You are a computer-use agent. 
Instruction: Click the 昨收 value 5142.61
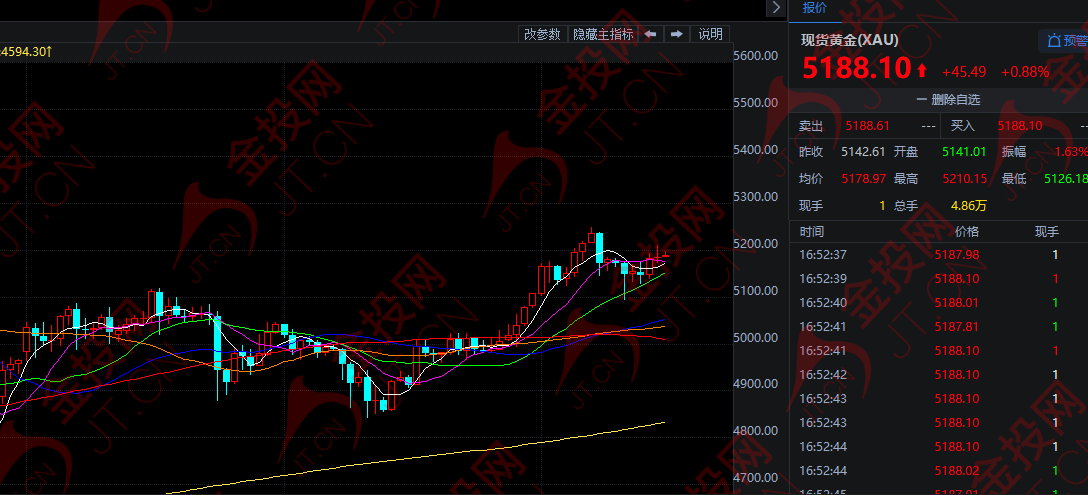(x=863, y=151)
